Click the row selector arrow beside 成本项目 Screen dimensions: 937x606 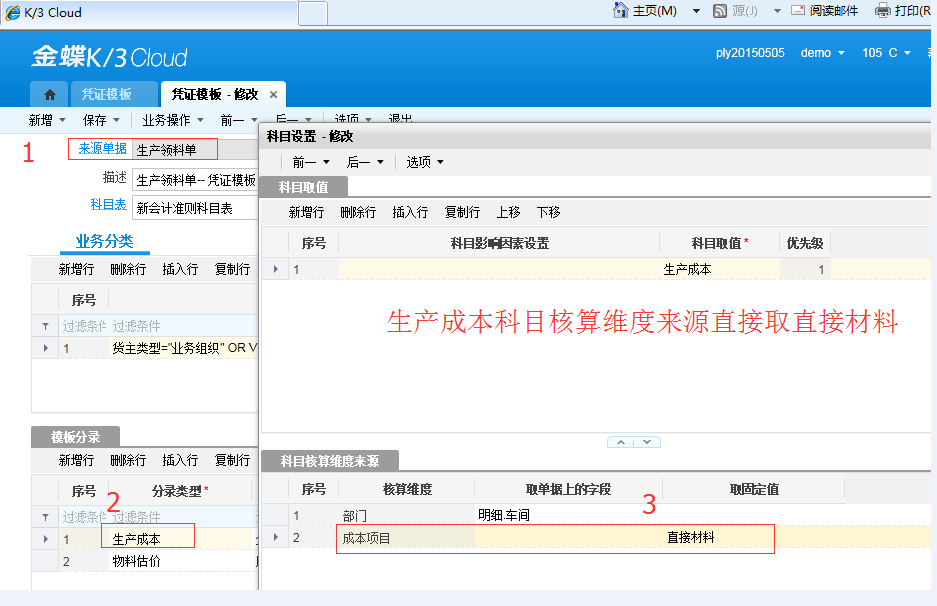276,538
